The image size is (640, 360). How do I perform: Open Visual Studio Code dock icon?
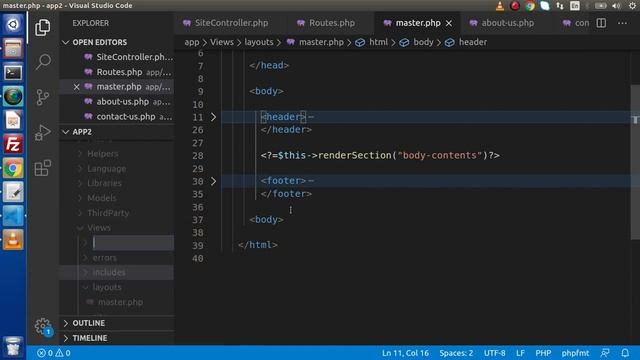pyautogui.click(x=13, y=216)
